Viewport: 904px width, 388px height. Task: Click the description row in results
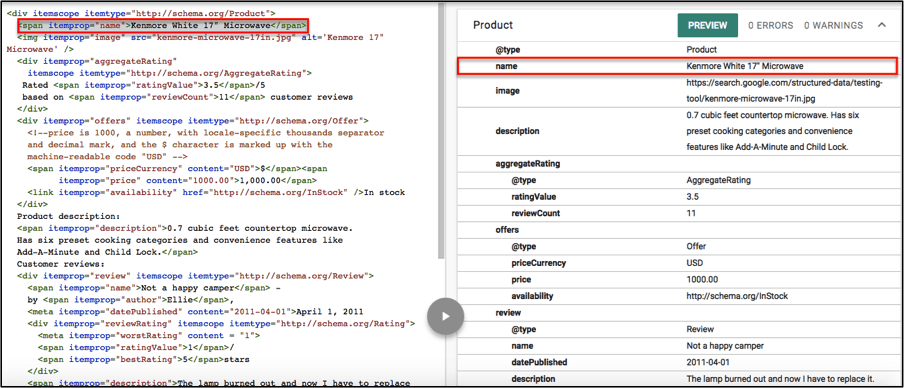(677, 131)
